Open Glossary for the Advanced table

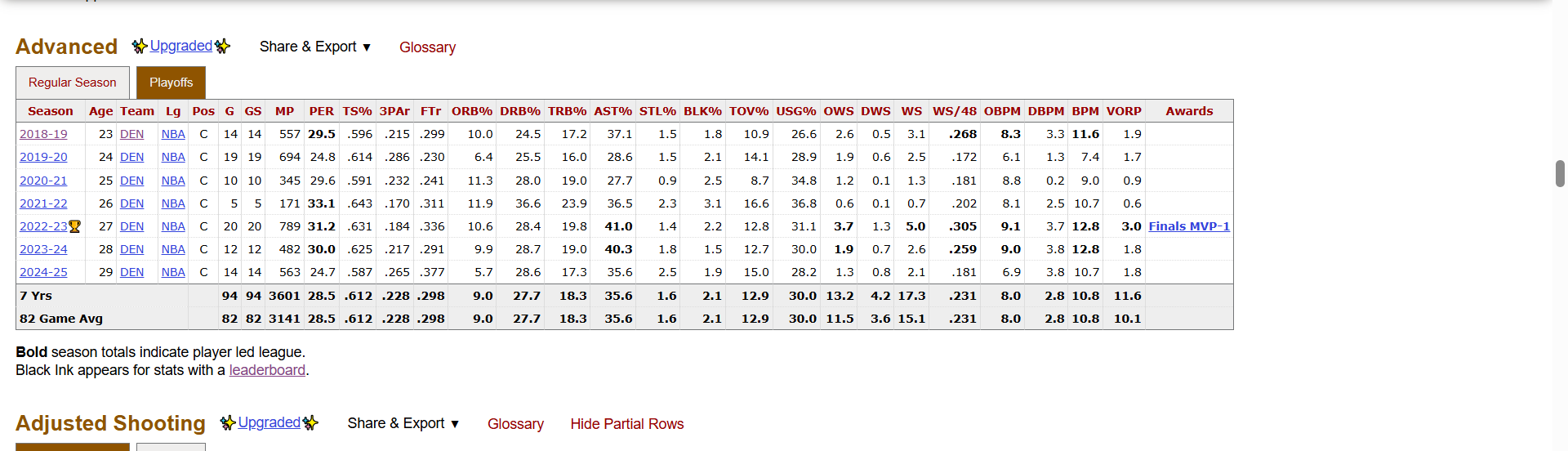[427, 47]
